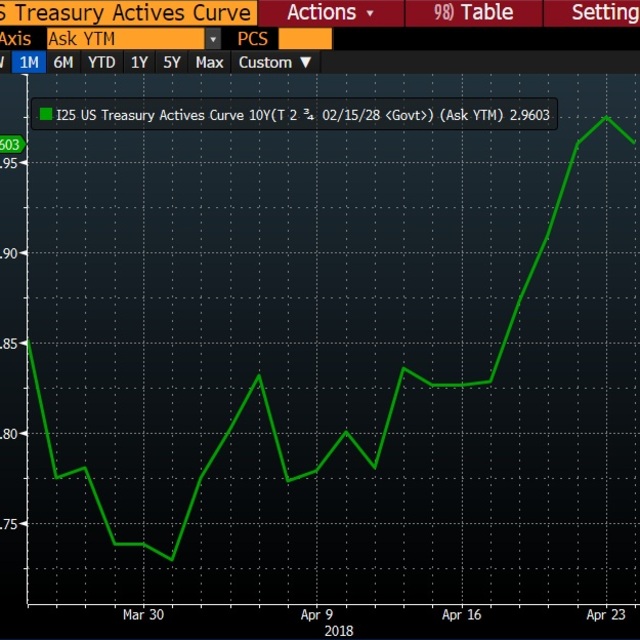Switch chart to 1Y range
Screen dimensions: 640x640
tap(139, 62)
